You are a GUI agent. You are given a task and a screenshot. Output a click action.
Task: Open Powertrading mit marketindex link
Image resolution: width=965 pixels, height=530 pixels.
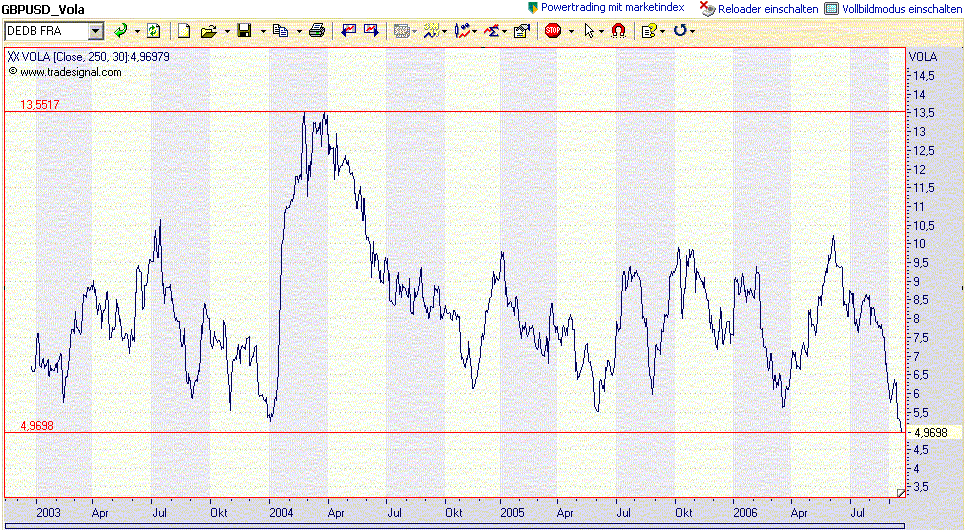612,8
